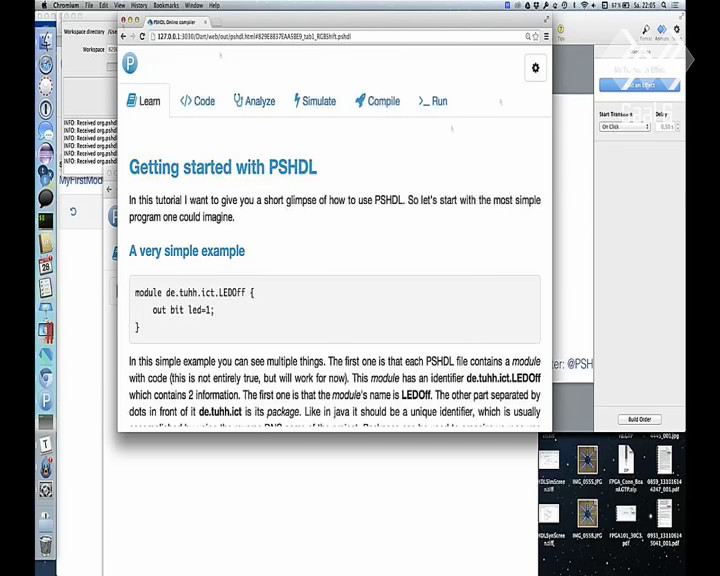Screen dimensions: 720x576
Task: Open Chromium icon in Dock
Action: click(45, 378)
